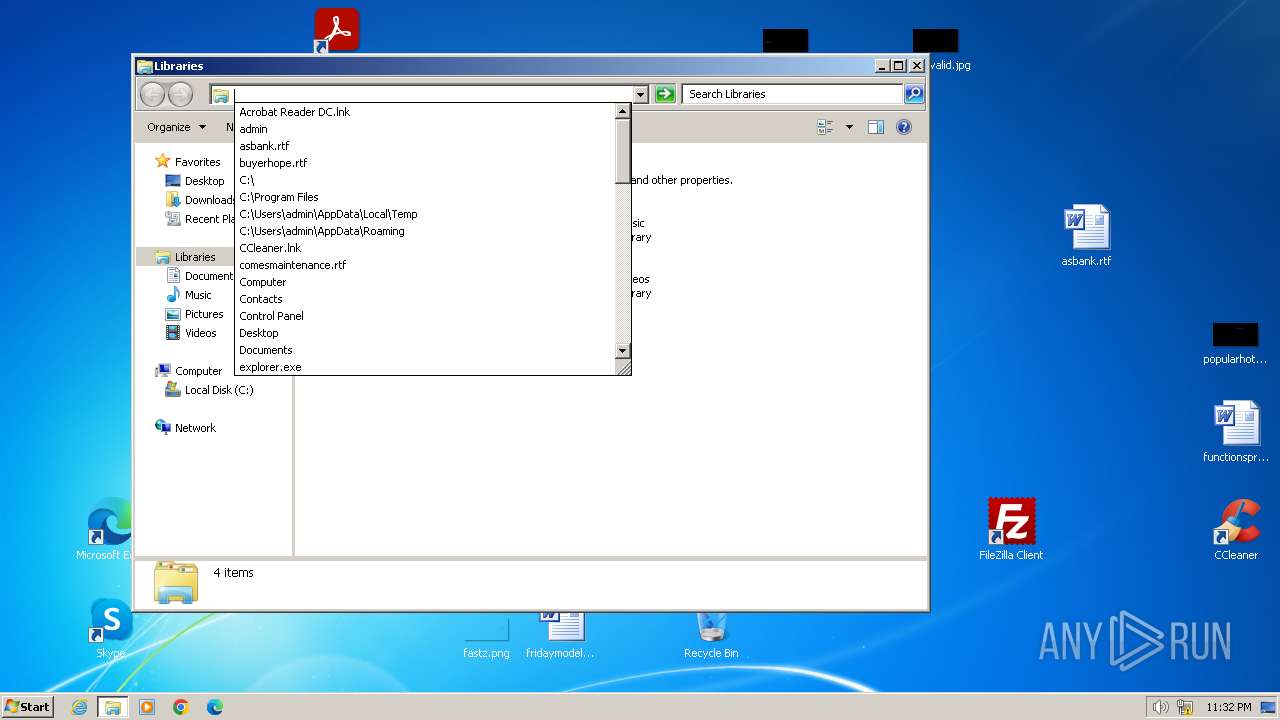Screen dimensions: 1280x720
Task: Choose asbank.rtf from address suggestions
Action: point(425,146)
